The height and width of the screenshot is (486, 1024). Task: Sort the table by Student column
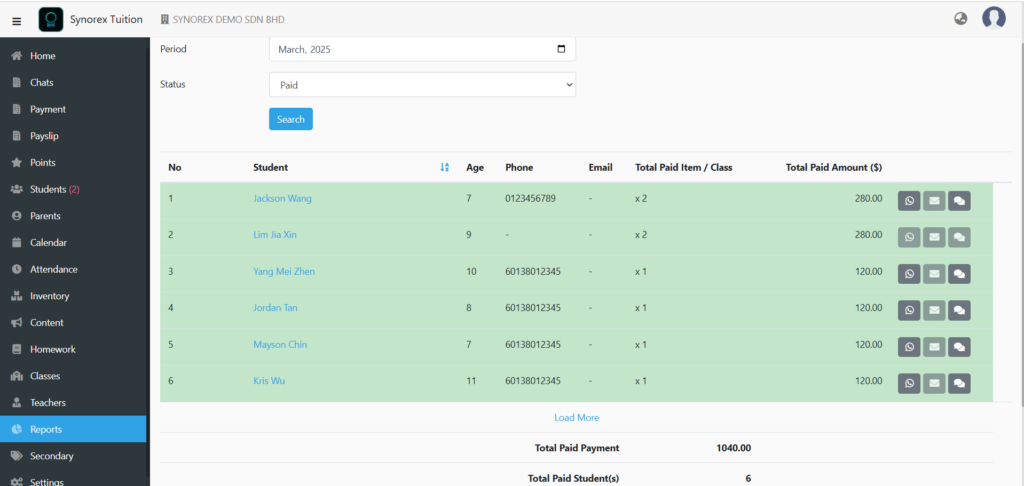click(445, 167)
